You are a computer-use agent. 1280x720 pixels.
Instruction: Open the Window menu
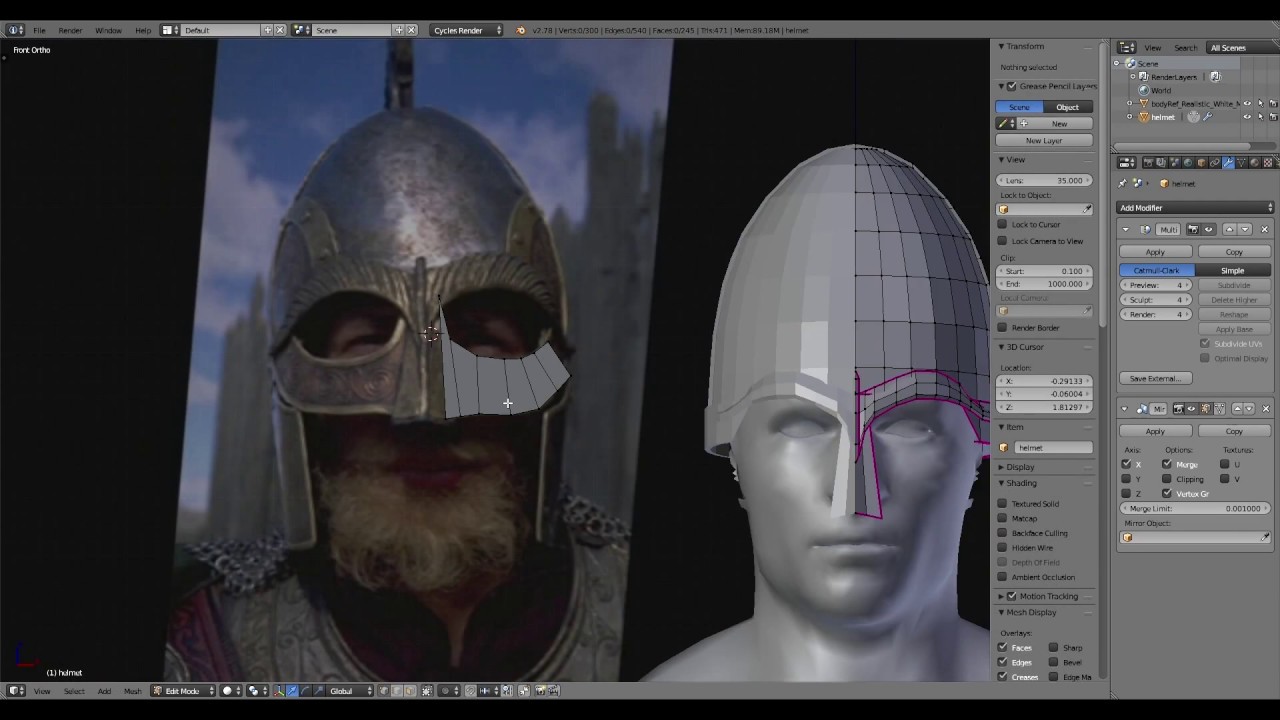tap(108, 30)
